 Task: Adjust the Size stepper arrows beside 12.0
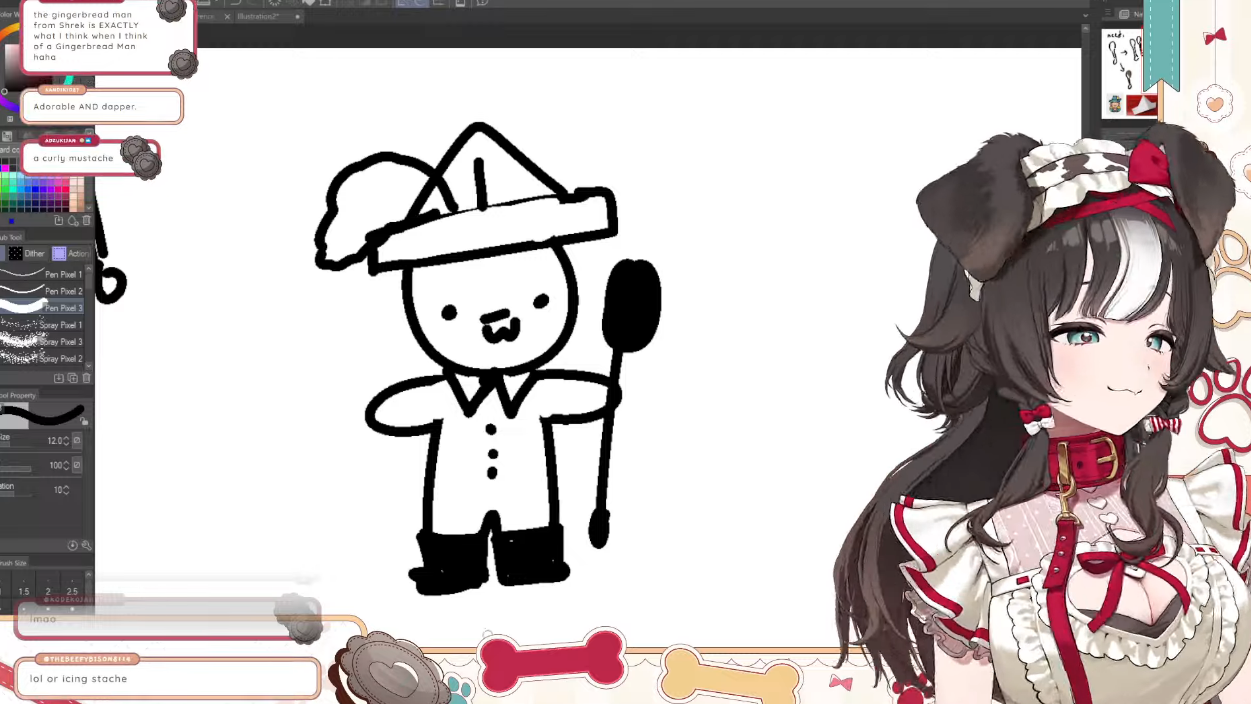click(x=67, y=440)
